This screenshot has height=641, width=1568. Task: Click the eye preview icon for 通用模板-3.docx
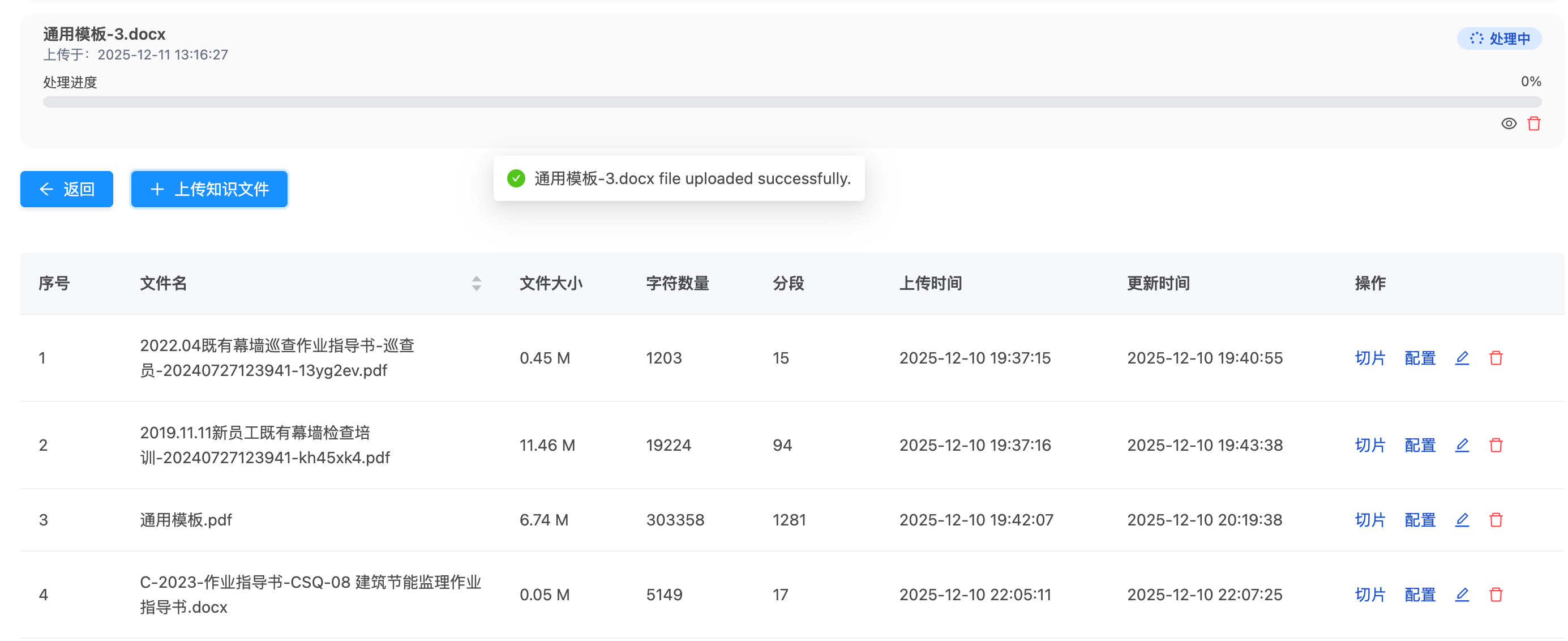click(1508, 123)
